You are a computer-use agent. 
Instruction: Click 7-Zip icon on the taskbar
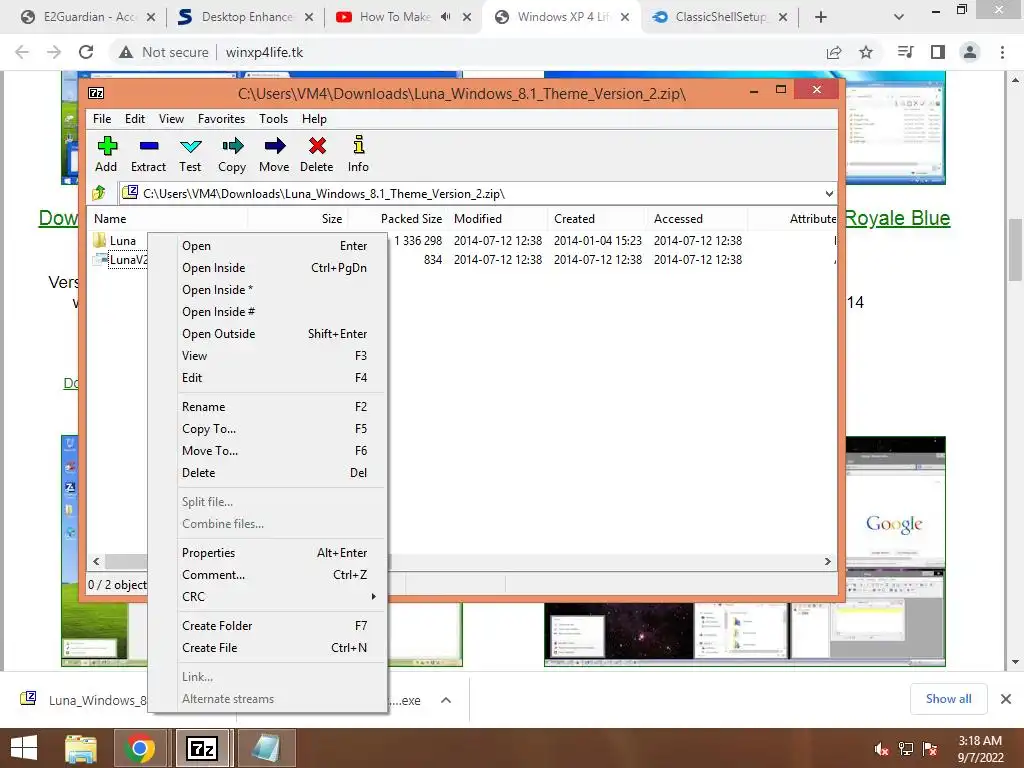coord(201,748)
